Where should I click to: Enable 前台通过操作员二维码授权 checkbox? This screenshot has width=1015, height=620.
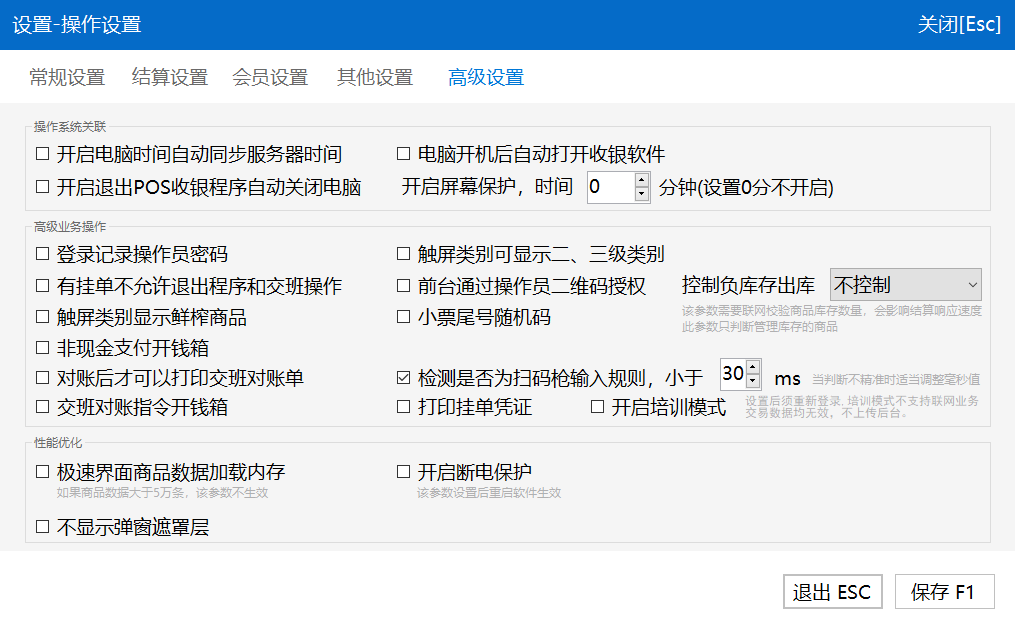coord(403,285)
